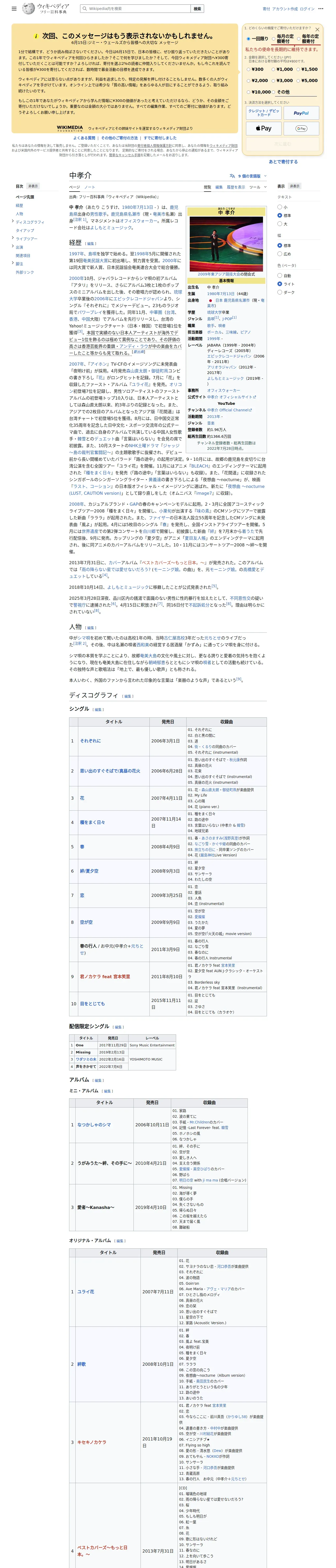
Task: Open the main menu hamburger icon
Action: (14, 9)
